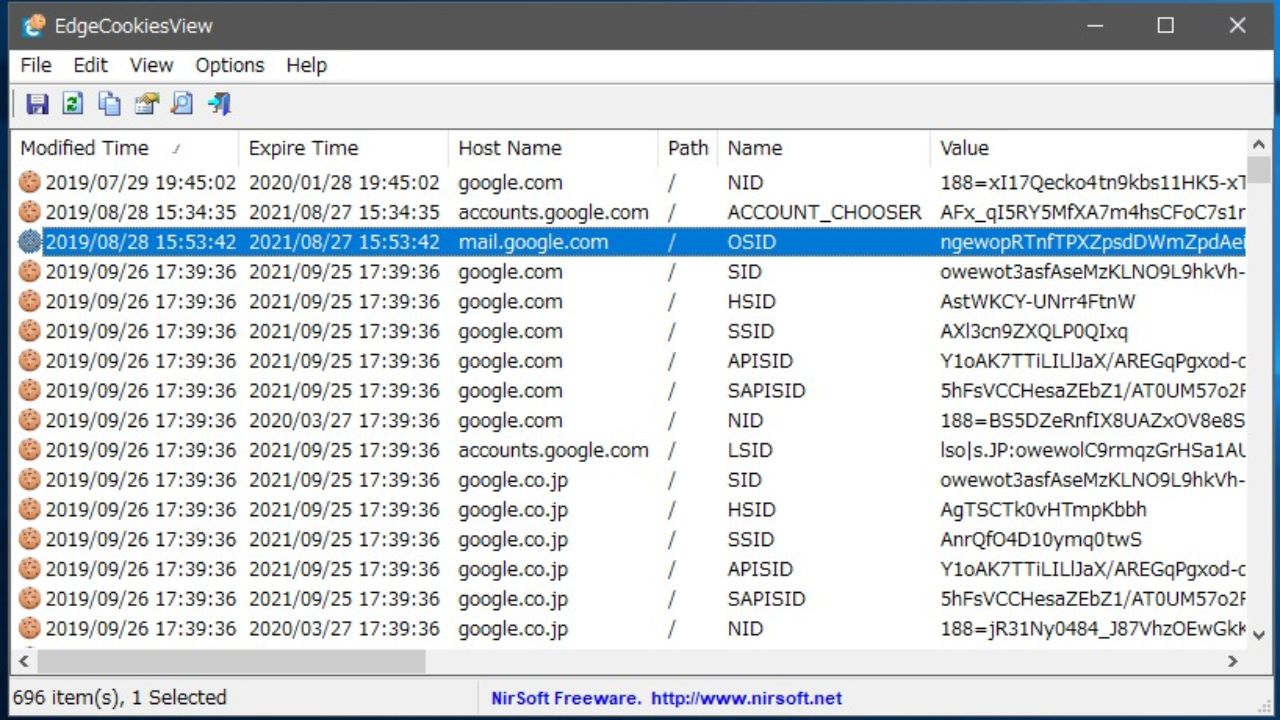
Task: Open the Properties toolbar icon
Action: point(146,103)
